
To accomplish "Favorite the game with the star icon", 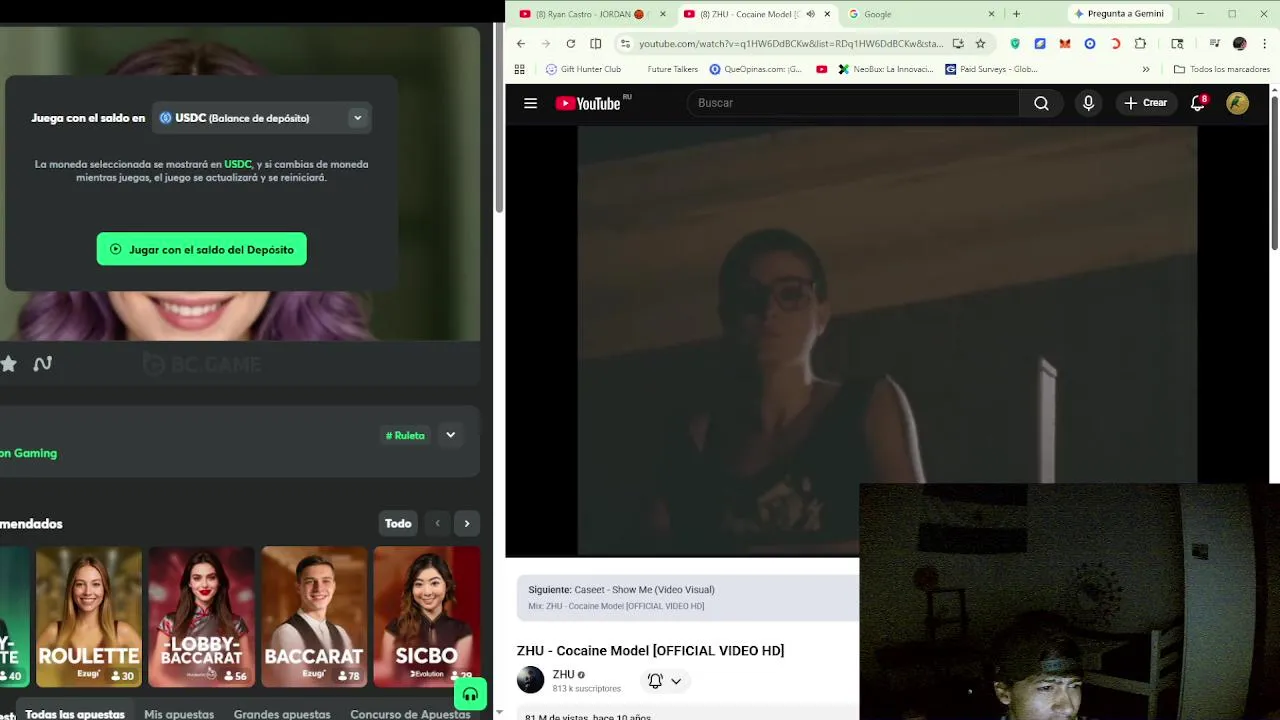I will tap(9, 364).
